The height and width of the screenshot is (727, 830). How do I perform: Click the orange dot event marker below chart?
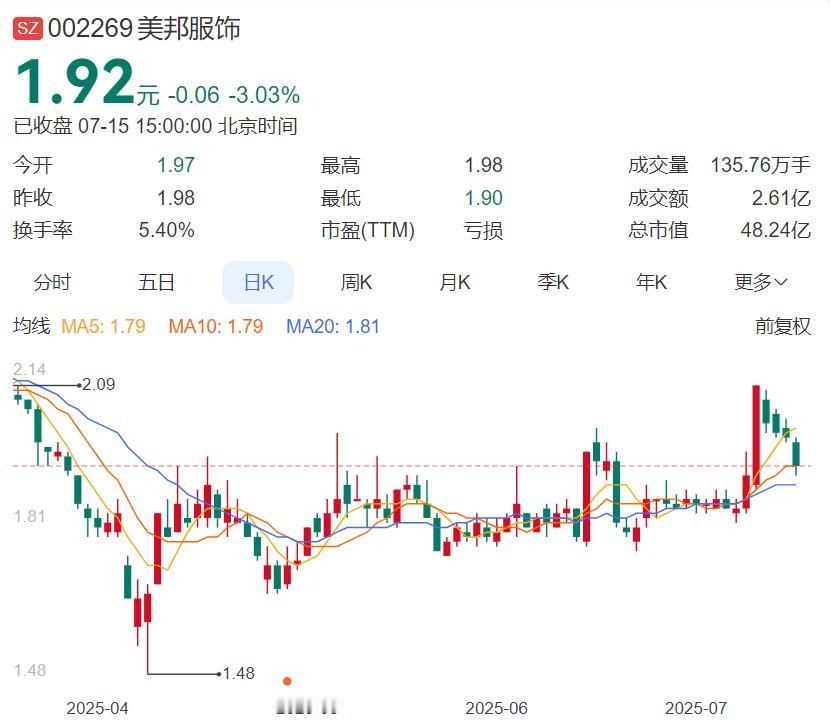(x=287, y=681)
